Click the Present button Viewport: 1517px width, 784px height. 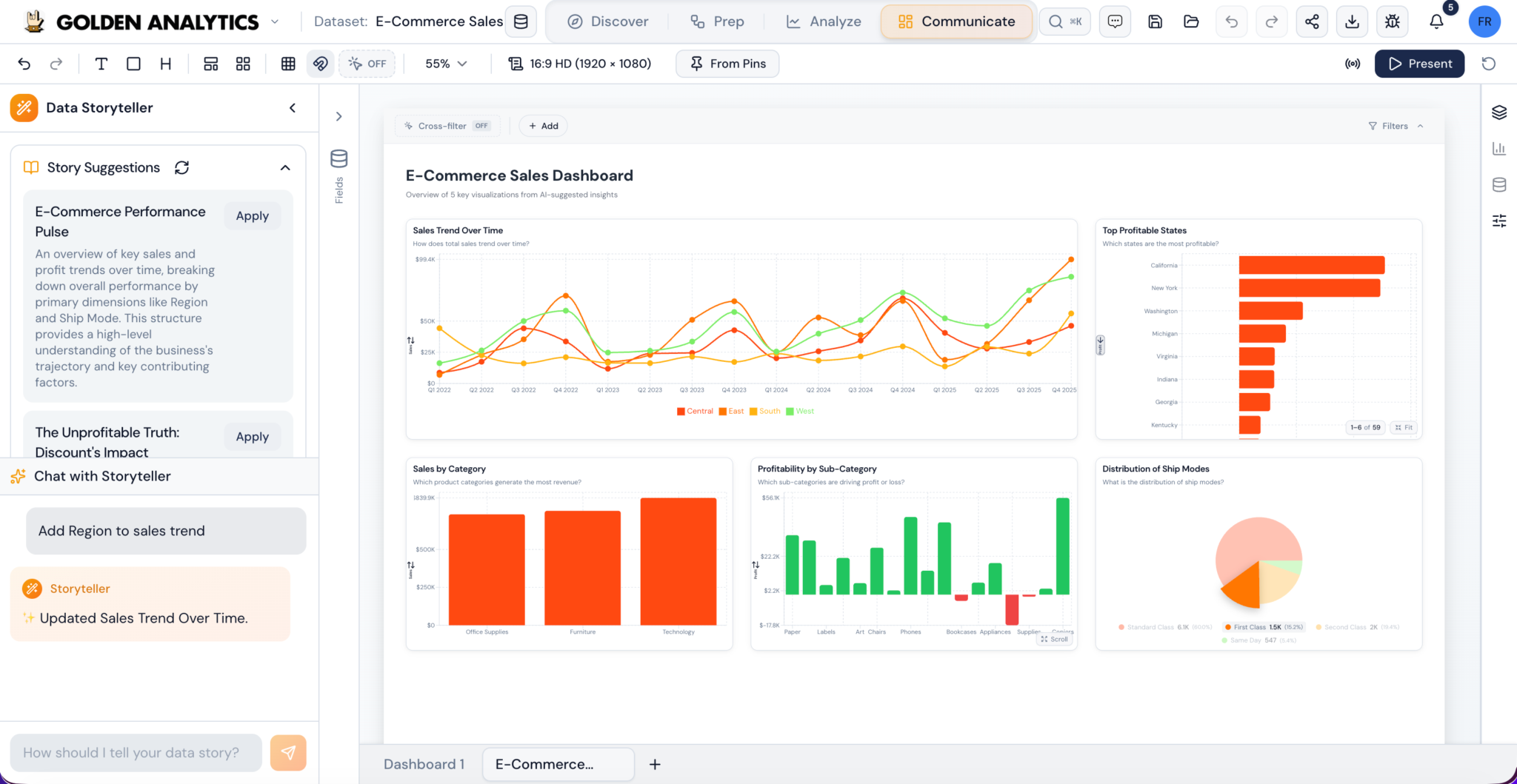click(x=1419, y=64)
